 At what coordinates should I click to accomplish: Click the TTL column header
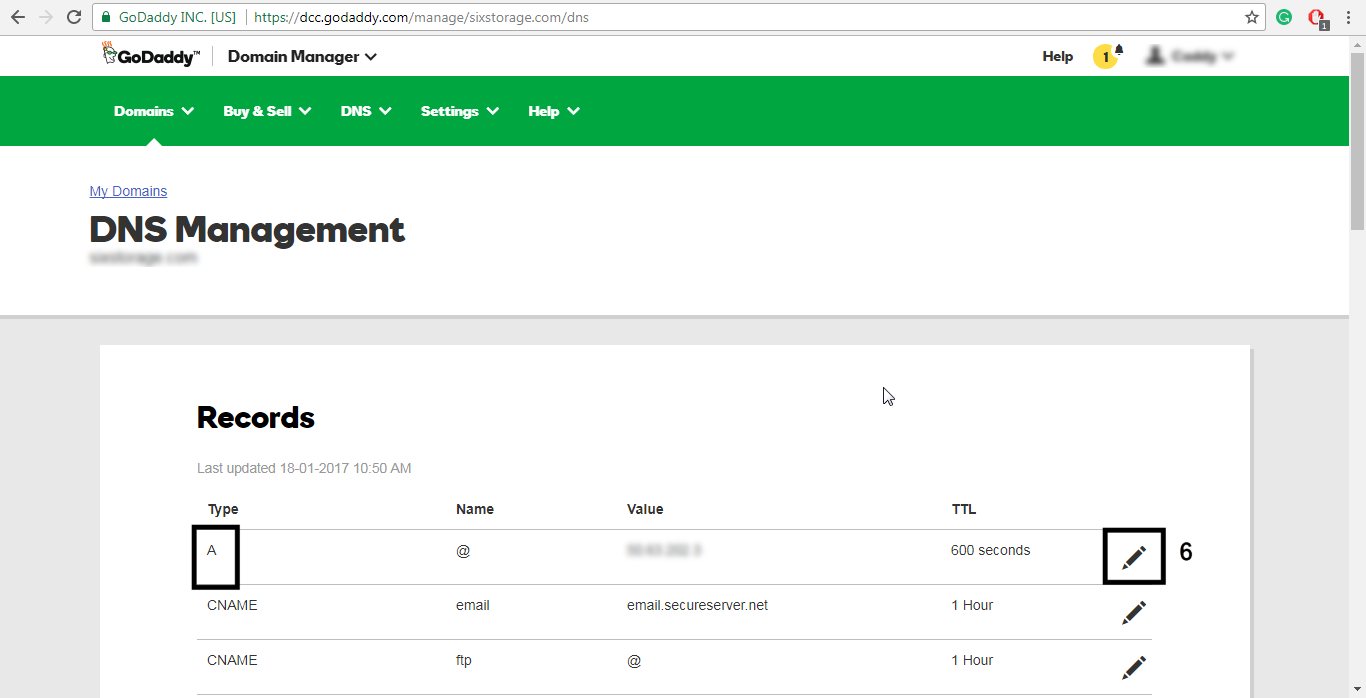[x=964, y=509]
